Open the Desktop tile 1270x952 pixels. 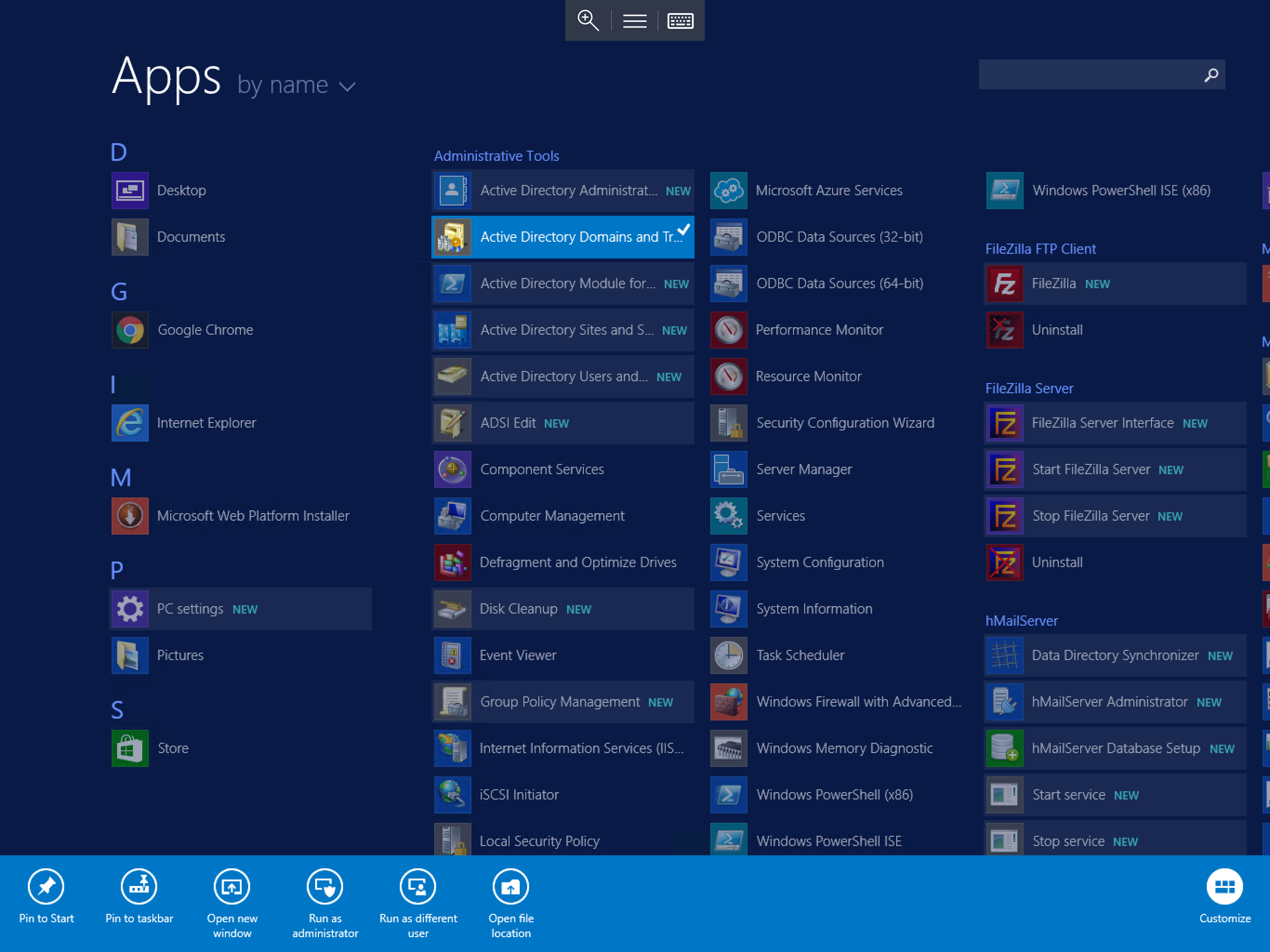240,191
